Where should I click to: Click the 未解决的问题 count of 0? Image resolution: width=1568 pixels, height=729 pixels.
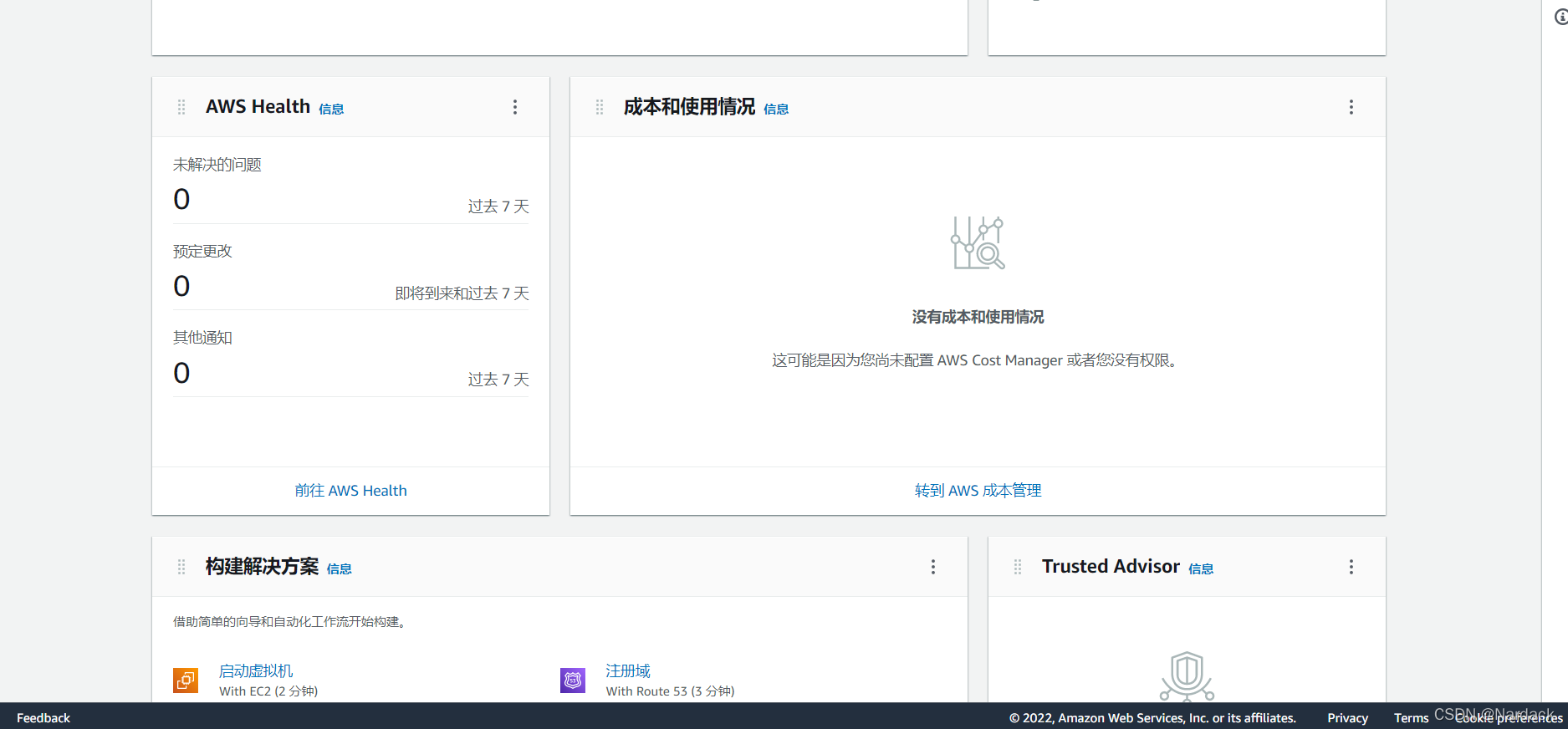click(x=181, y=199)
